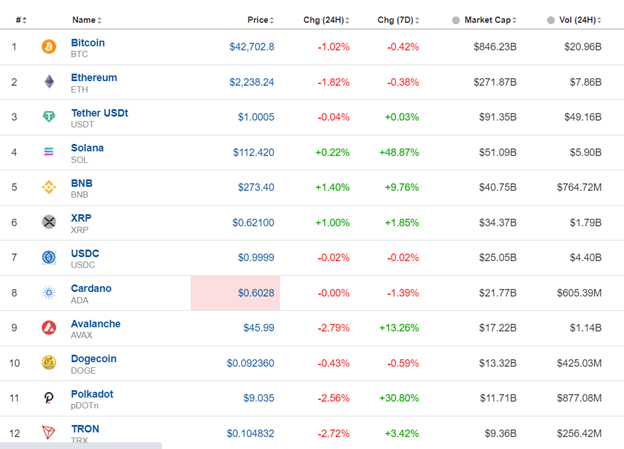Open the BNB name link
This screenshot has height=449, width=624.
(x=82, y=183)
